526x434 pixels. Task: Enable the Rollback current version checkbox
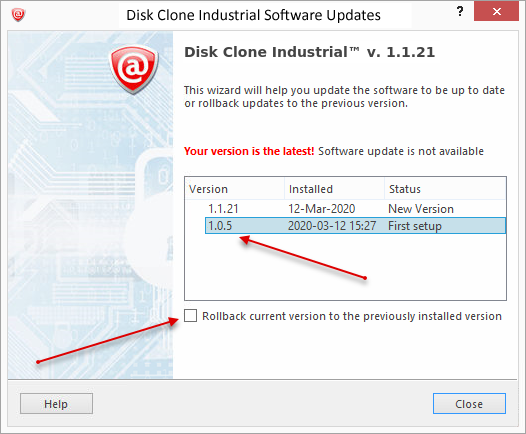click(x=191, y=316)
